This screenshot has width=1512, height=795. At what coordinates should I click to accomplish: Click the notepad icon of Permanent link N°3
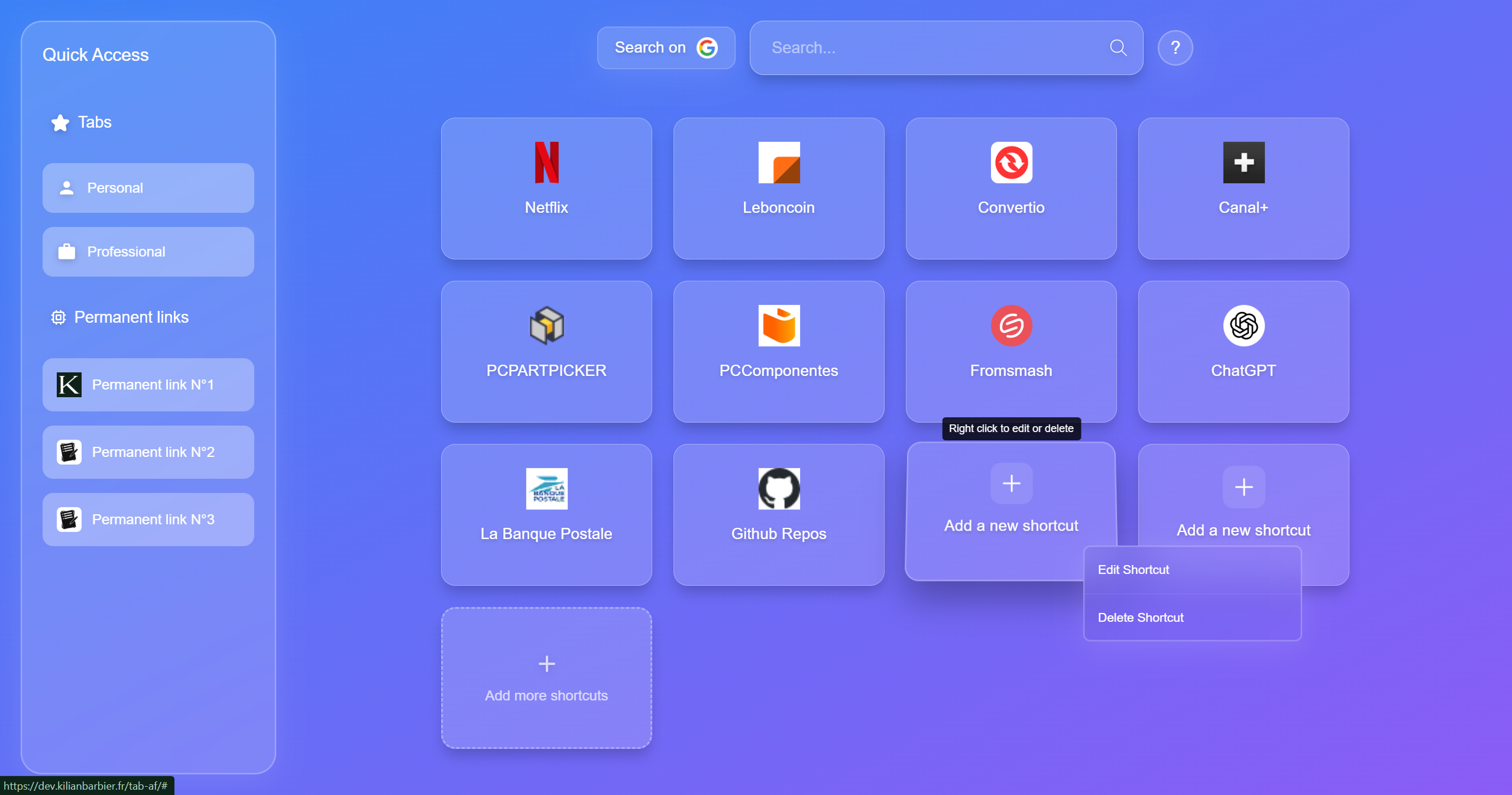[69, 520]
